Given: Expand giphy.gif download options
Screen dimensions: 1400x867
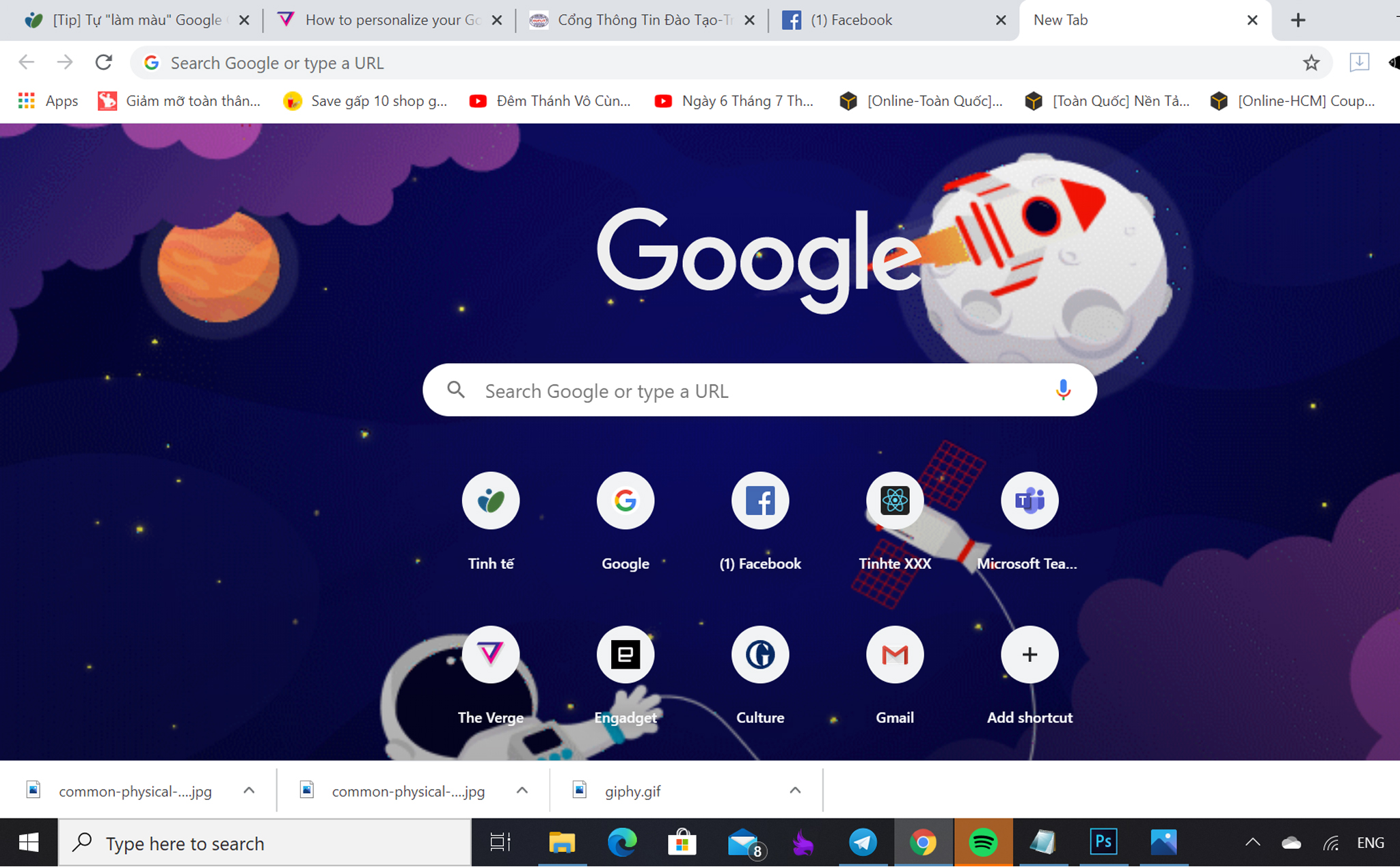Looking at the screenshot, I should [x=795, y=791].
